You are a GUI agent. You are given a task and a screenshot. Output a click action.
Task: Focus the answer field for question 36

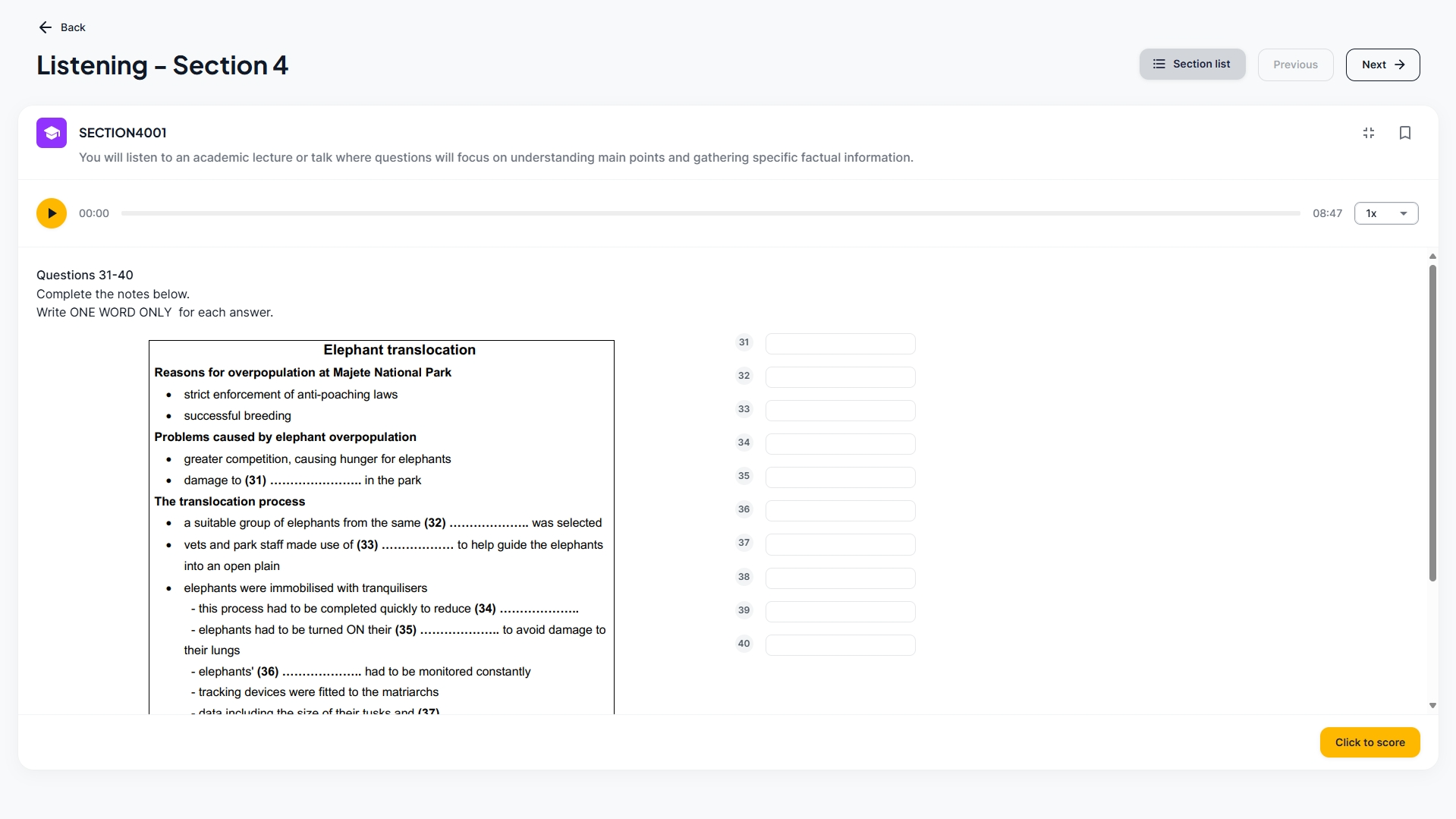[840, 511]
